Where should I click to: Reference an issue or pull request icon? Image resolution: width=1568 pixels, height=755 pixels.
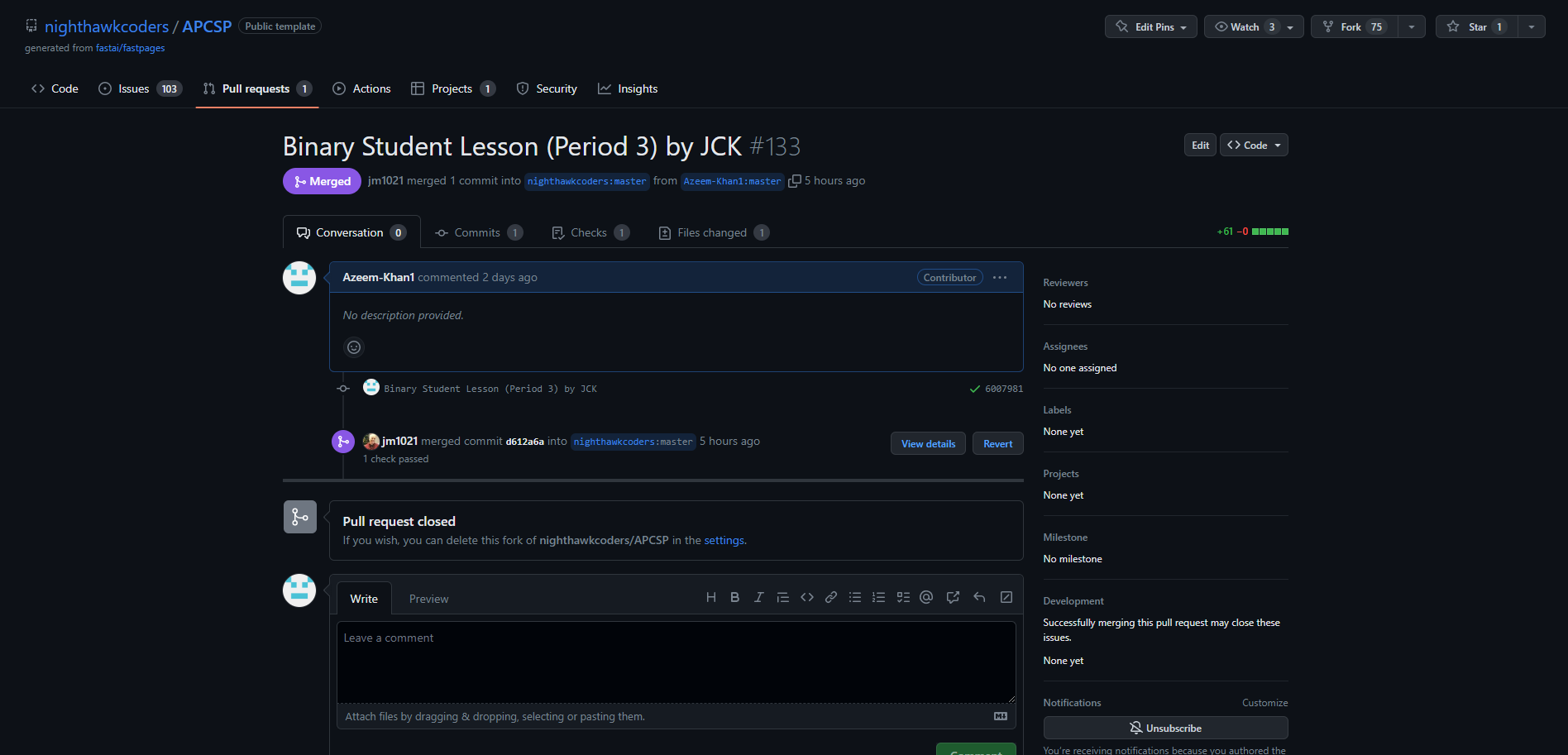coord(953,597)
